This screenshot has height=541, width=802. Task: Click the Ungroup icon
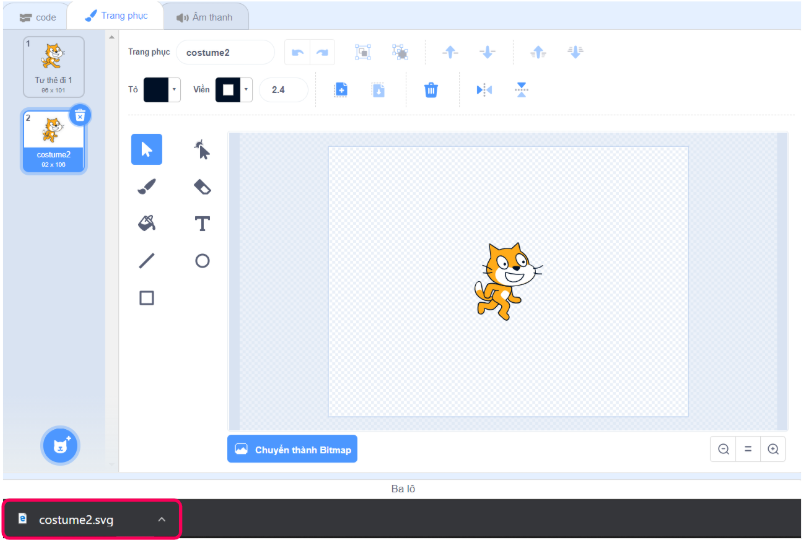(x=400, y=52)
